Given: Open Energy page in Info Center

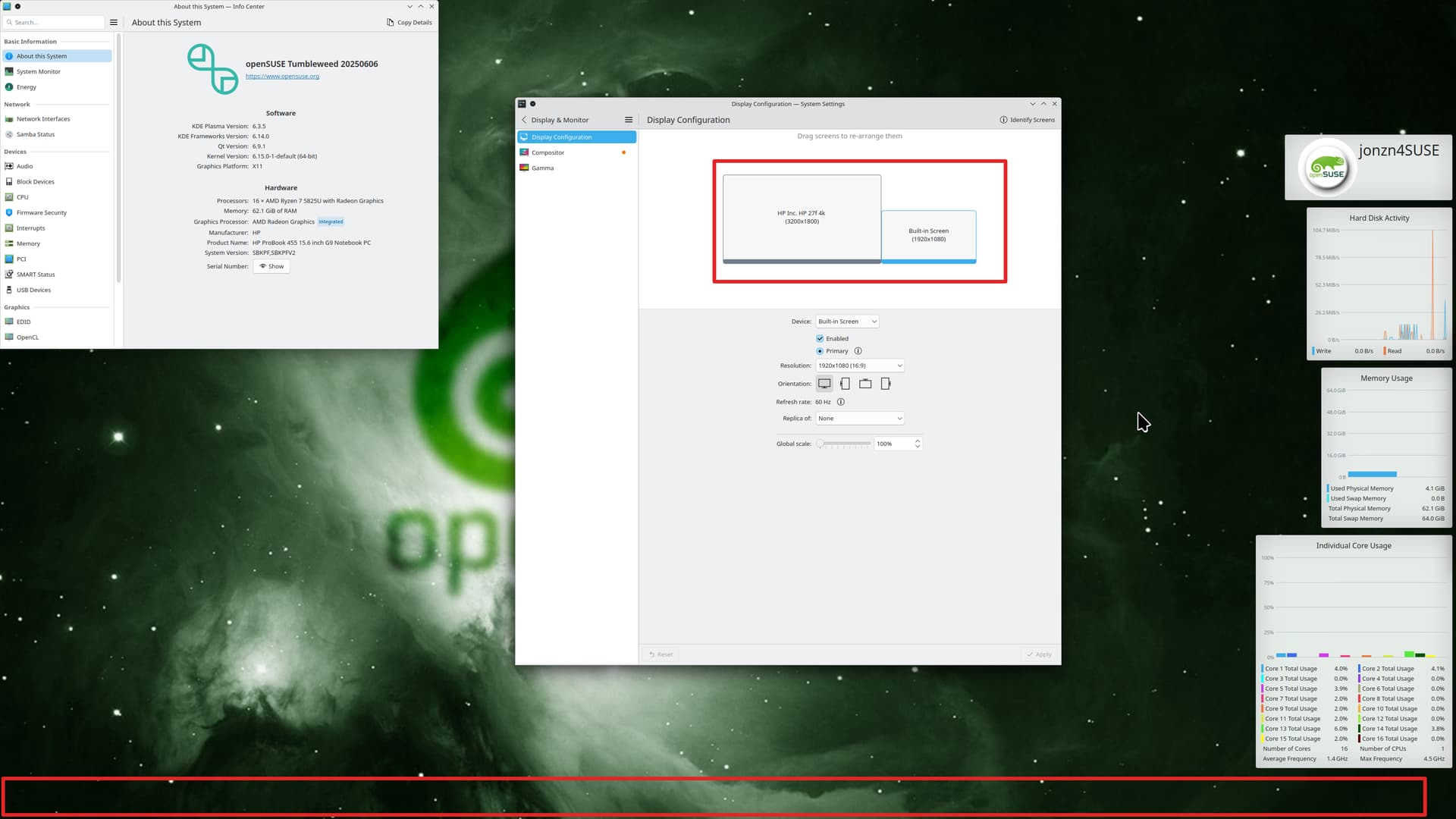Looking at the screenshot, I should [x=57, y=87].
